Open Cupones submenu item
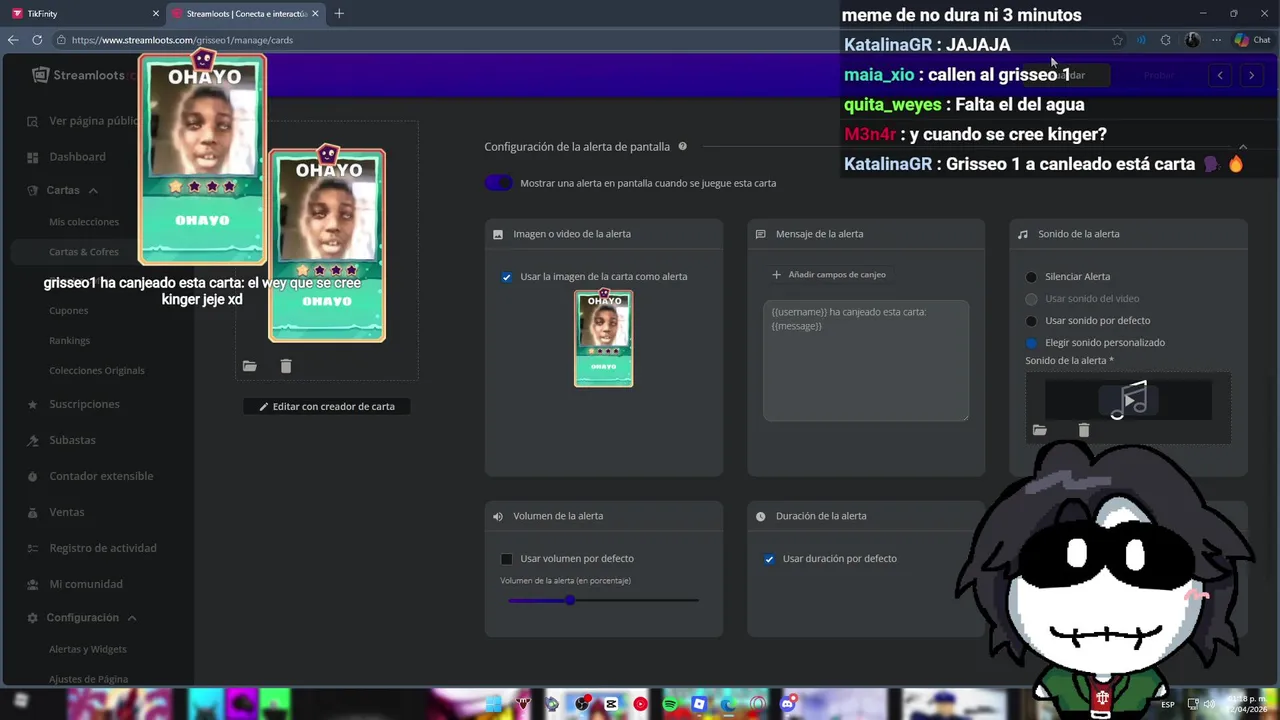 point(69,311)
